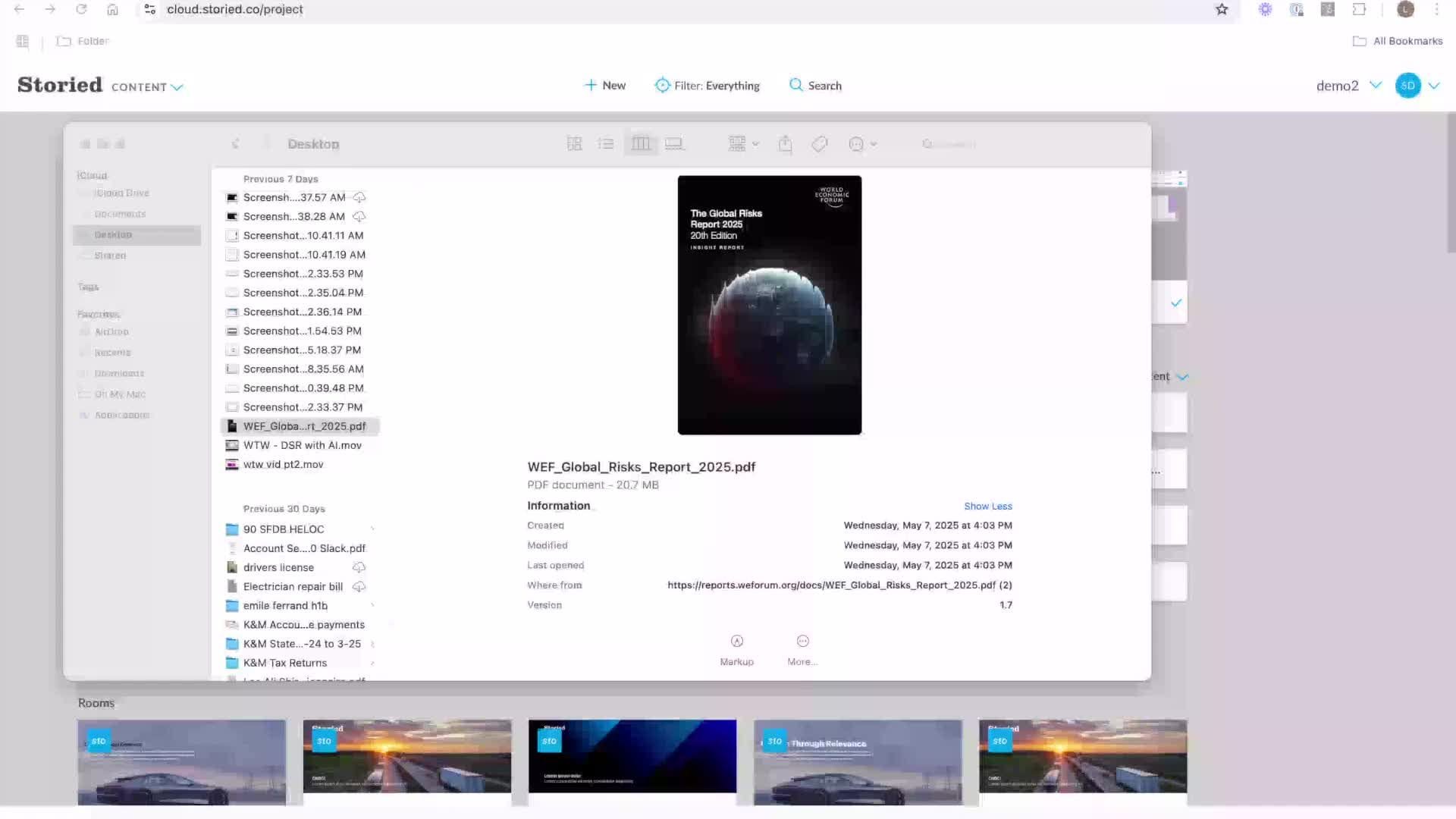Screen dimensions: 1456x819
Task: Click the blue checkmark on right panel
Action: [x=1175, y=303]
